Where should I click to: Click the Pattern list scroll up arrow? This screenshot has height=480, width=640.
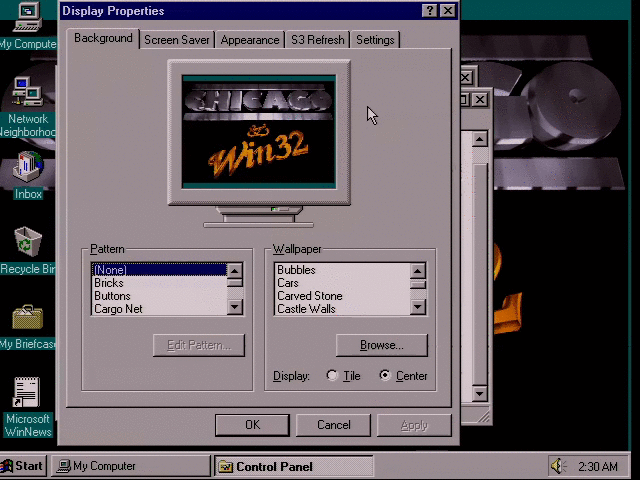pos(235,271)
